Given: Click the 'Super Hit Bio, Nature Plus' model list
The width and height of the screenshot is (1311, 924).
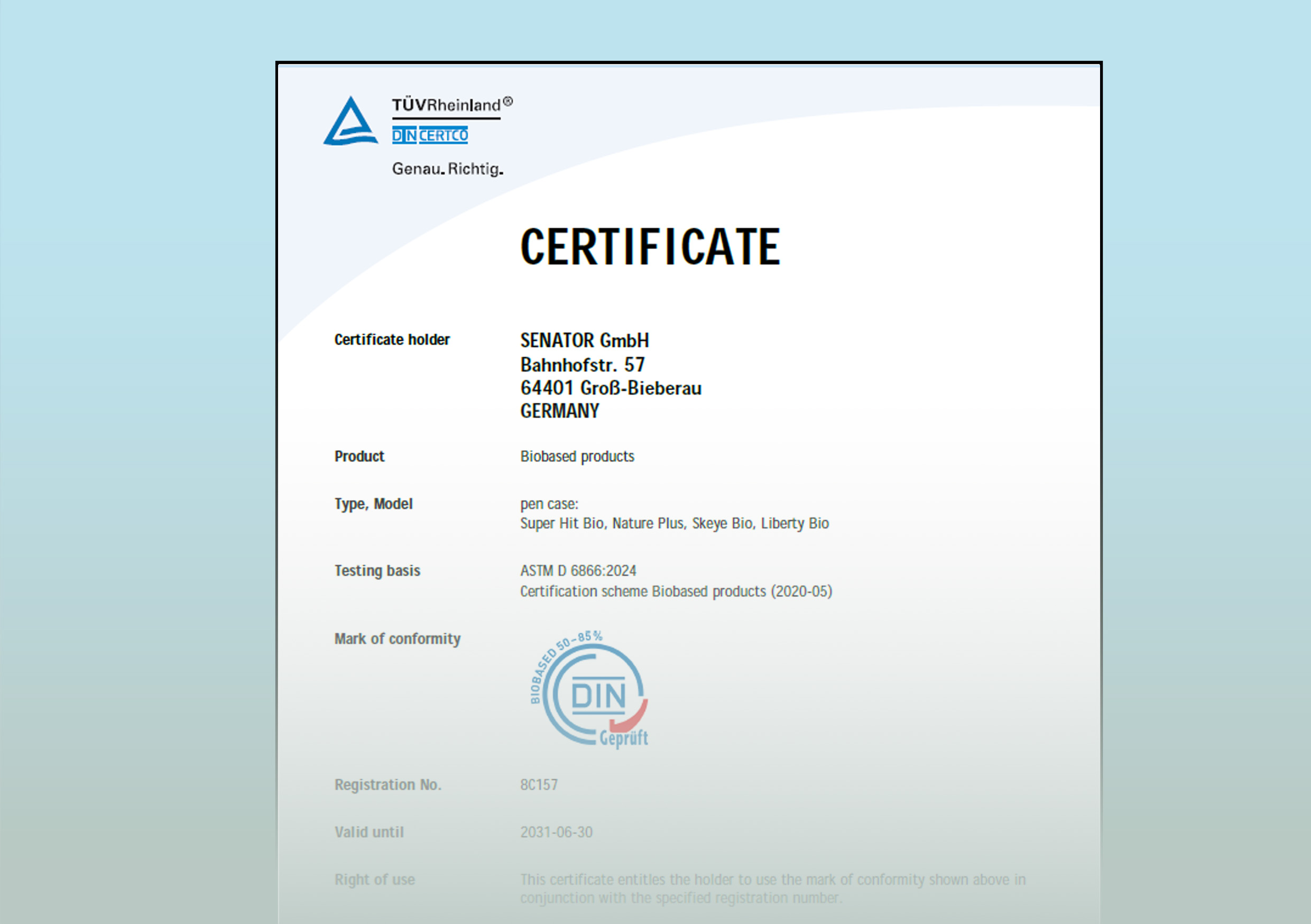Looking at the screenshot, I should (x=674, y=524).
